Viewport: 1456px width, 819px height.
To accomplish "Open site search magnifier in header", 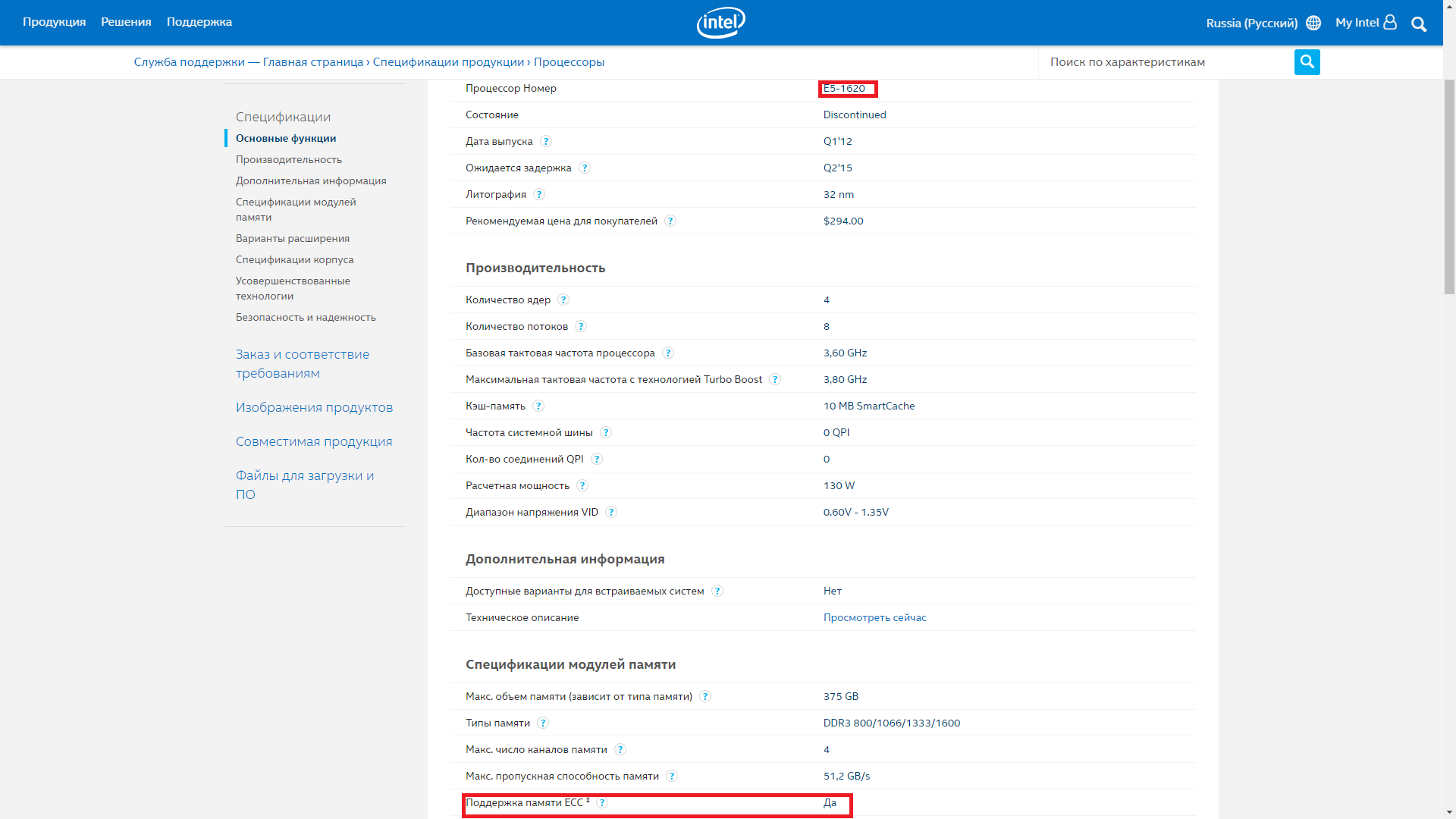I will pos(1419,24).
